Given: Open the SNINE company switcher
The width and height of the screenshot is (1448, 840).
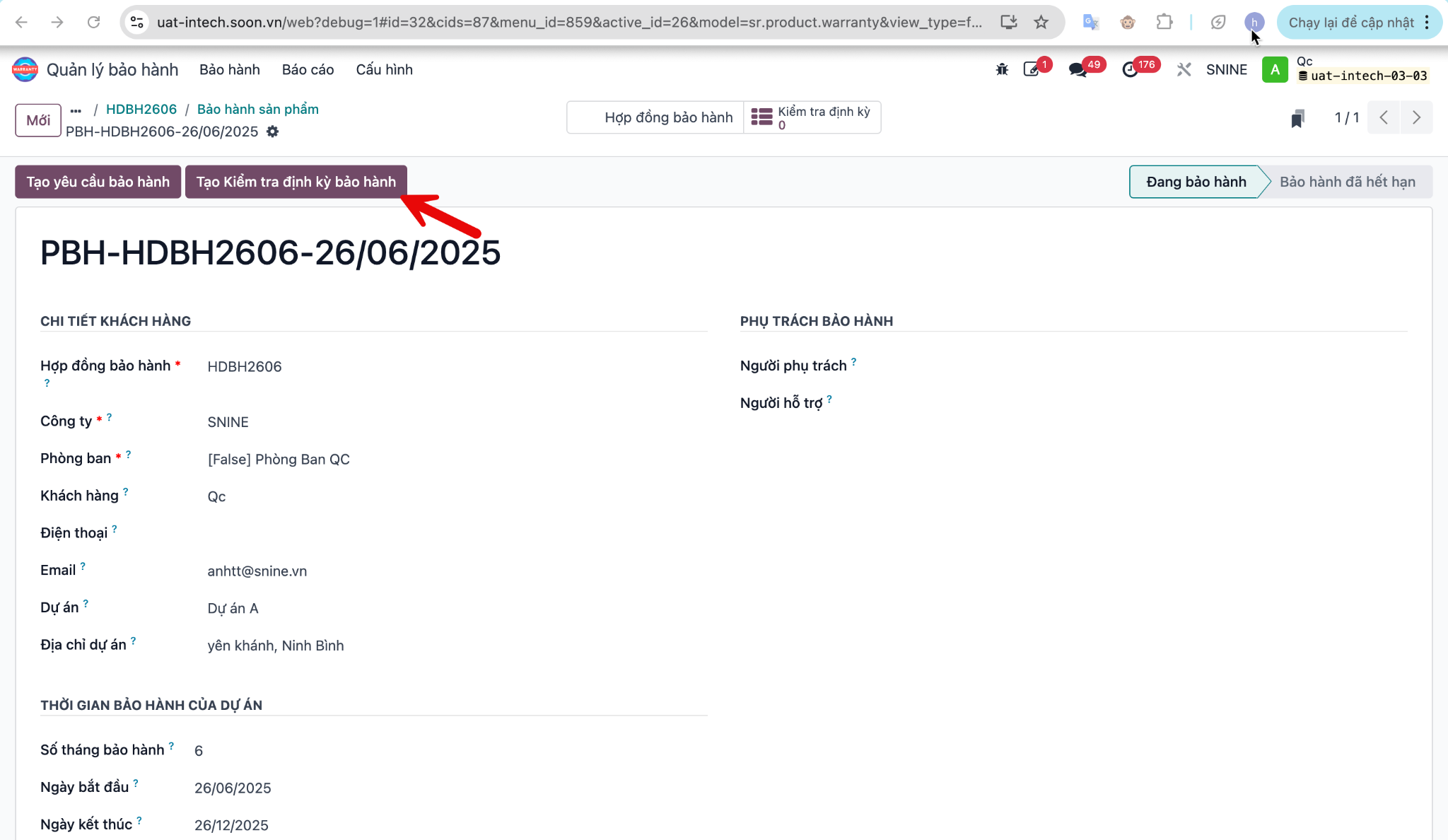Looking at the screenshot, I should coord(1227,69).
